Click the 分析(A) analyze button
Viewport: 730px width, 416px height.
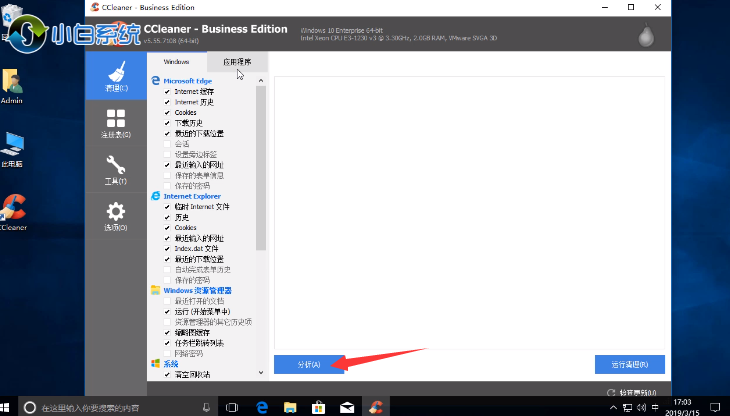click(309, 364)
